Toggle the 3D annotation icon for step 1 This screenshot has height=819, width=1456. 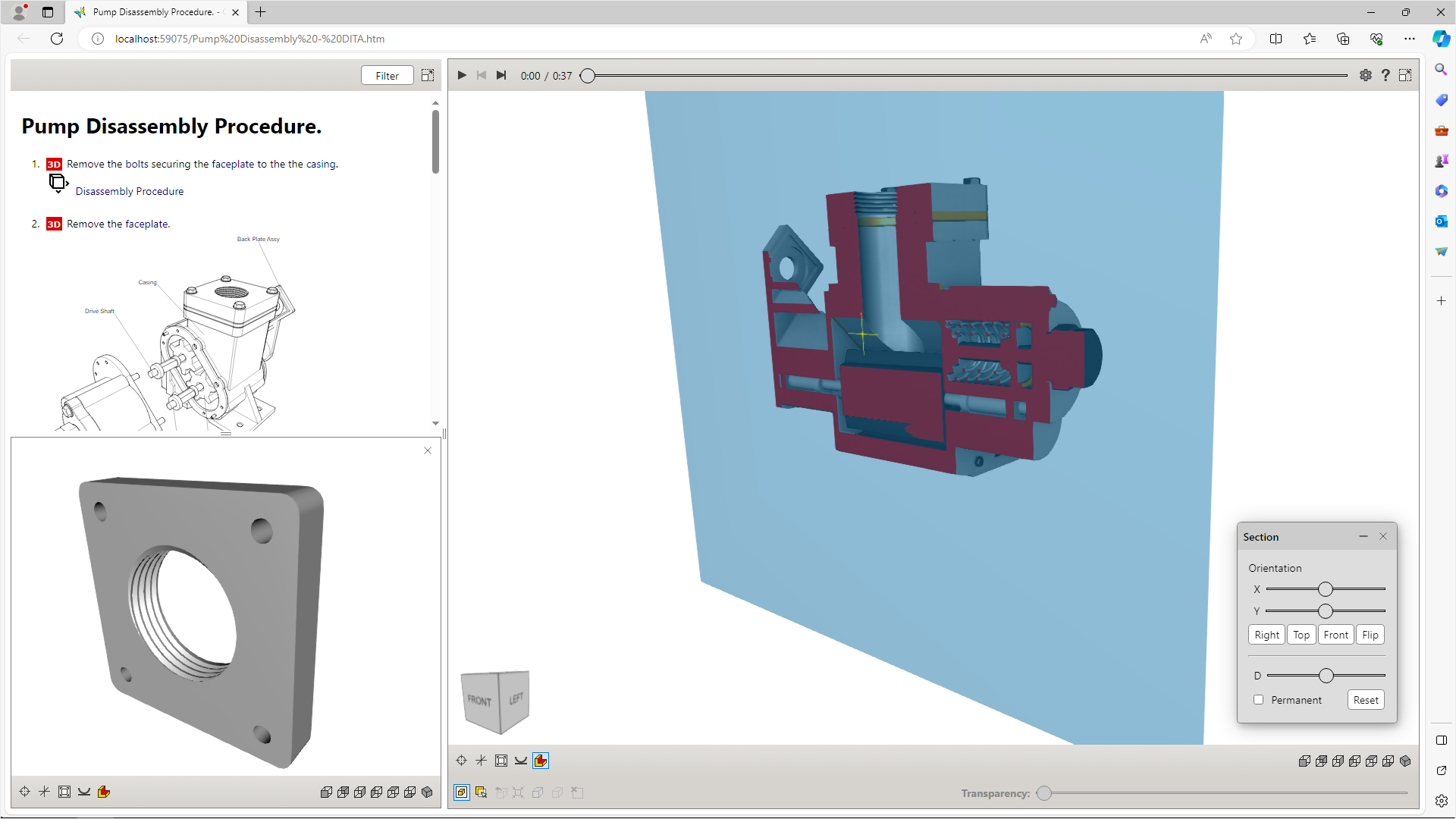pos(53,164)
